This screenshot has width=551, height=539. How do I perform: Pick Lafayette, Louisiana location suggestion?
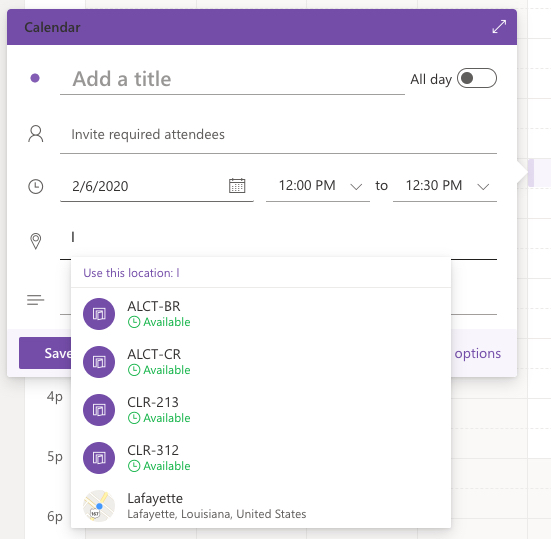click(261, 506)
